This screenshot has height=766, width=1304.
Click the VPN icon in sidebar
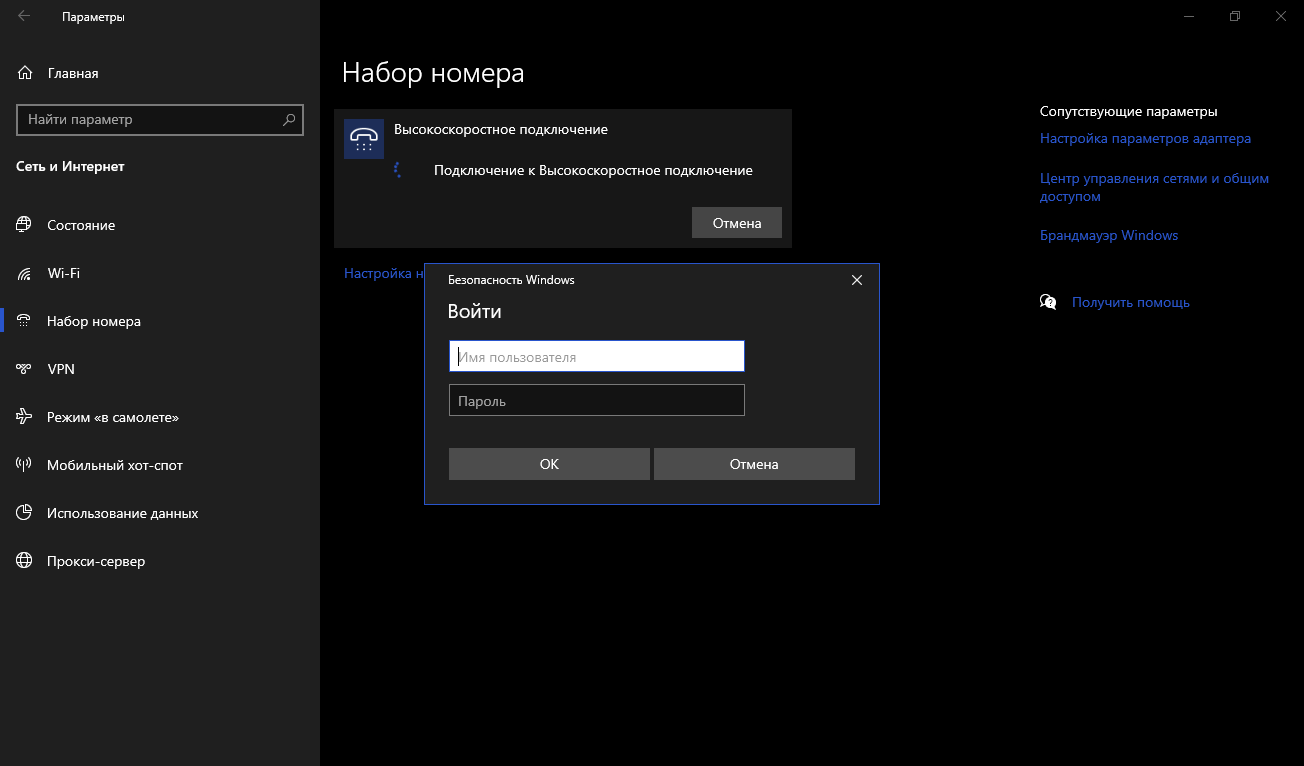[25, 369]
